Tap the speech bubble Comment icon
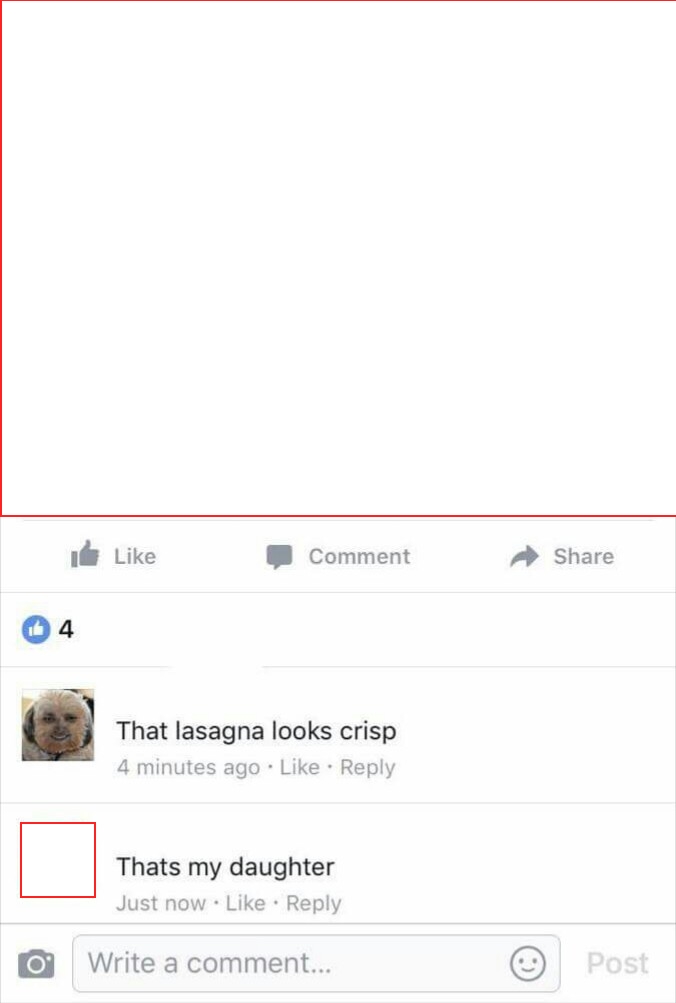The height and width of the screenshot is (1003, 676). pos(279,557)
